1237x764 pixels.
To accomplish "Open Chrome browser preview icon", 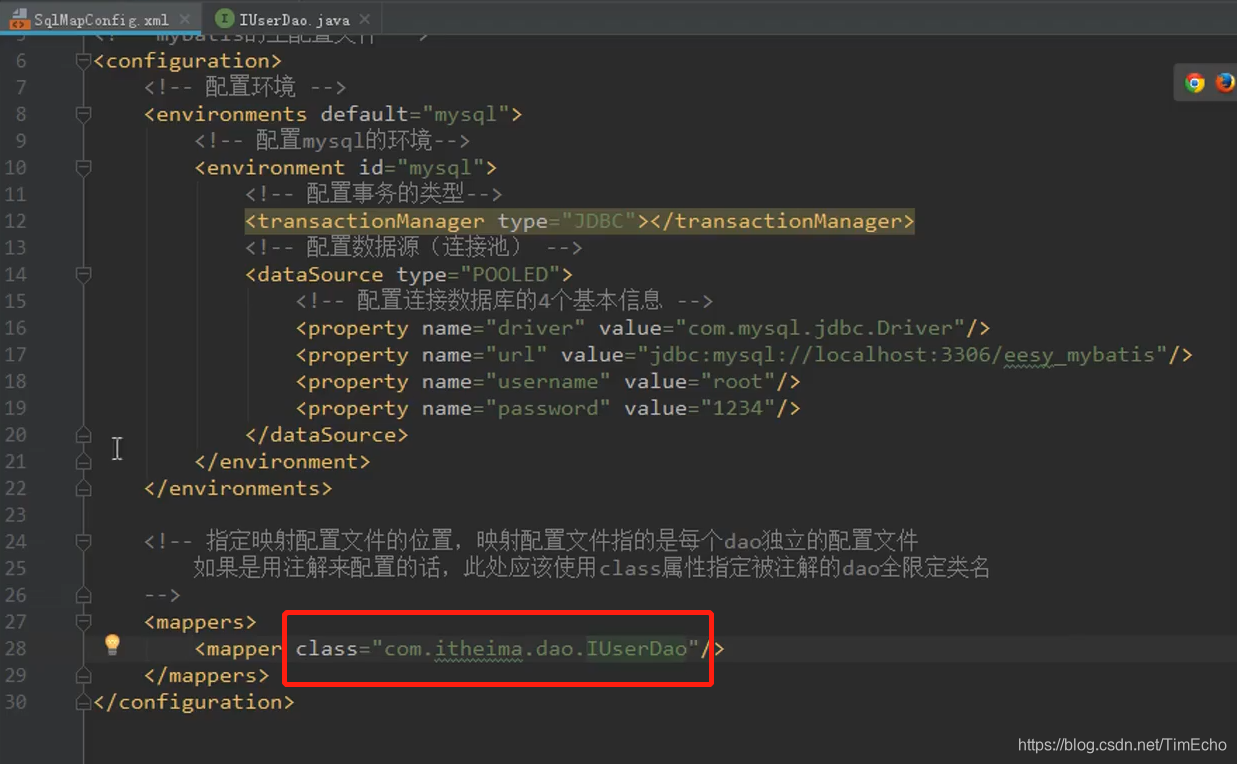I will tap(1194, 83).
